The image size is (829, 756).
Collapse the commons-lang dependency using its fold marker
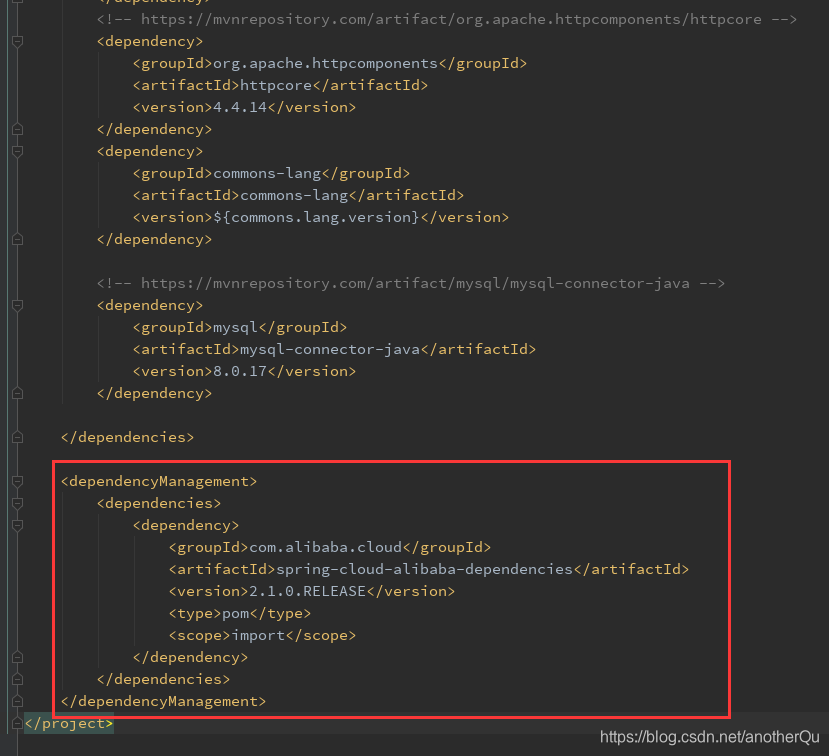tap(17, 151)
